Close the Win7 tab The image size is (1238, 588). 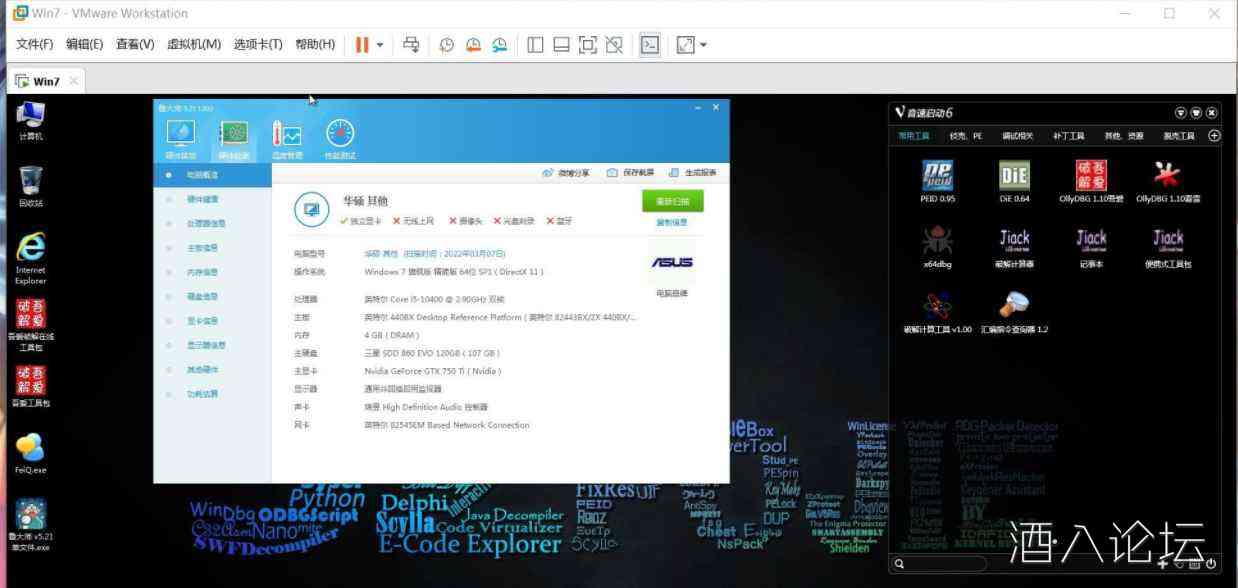(x=73, y=81)
